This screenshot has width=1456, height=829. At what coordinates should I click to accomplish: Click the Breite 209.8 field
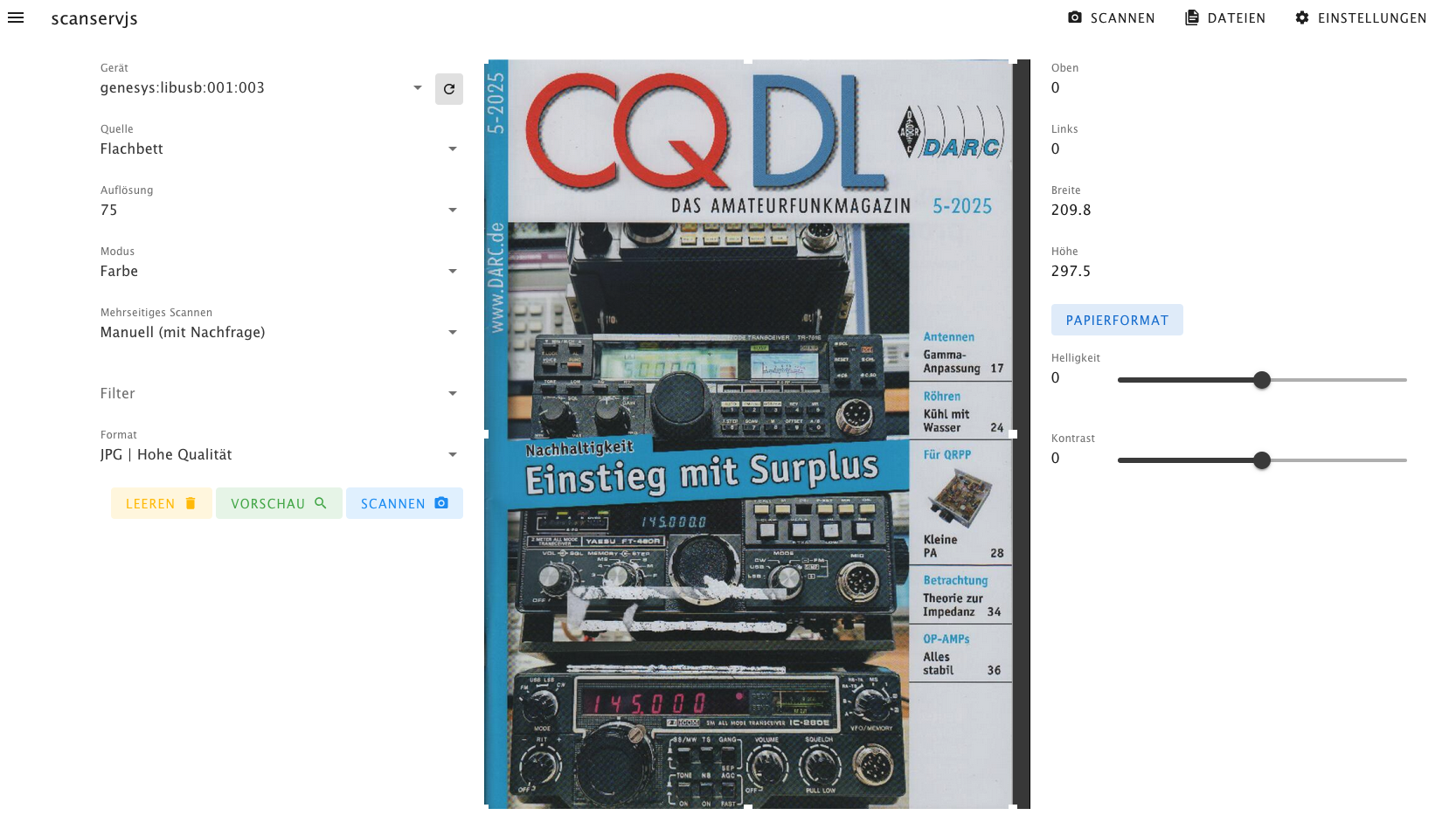click(x=1229, y=210)
